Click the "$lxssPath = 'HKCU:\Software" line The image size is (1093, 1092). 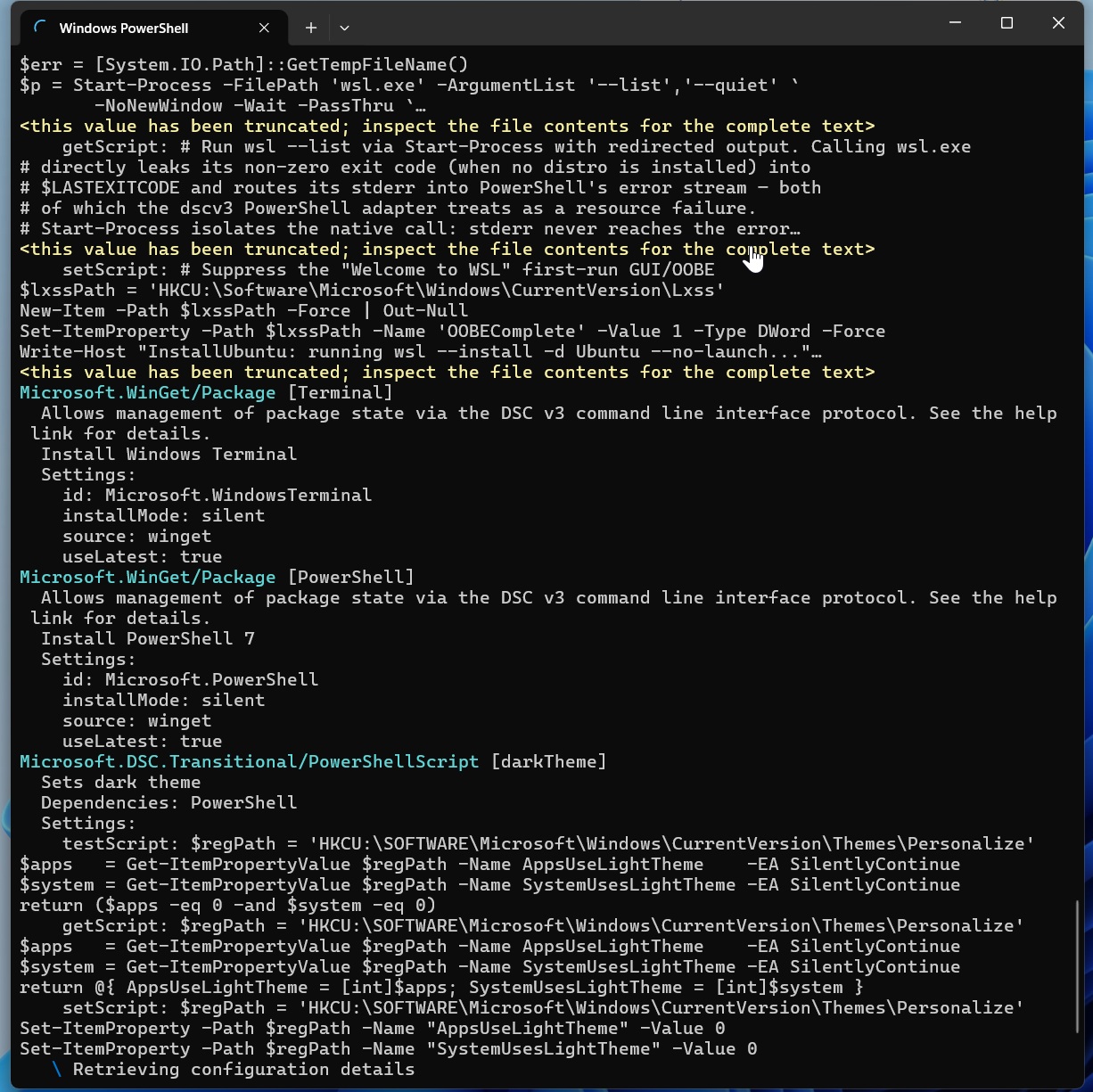372,290
